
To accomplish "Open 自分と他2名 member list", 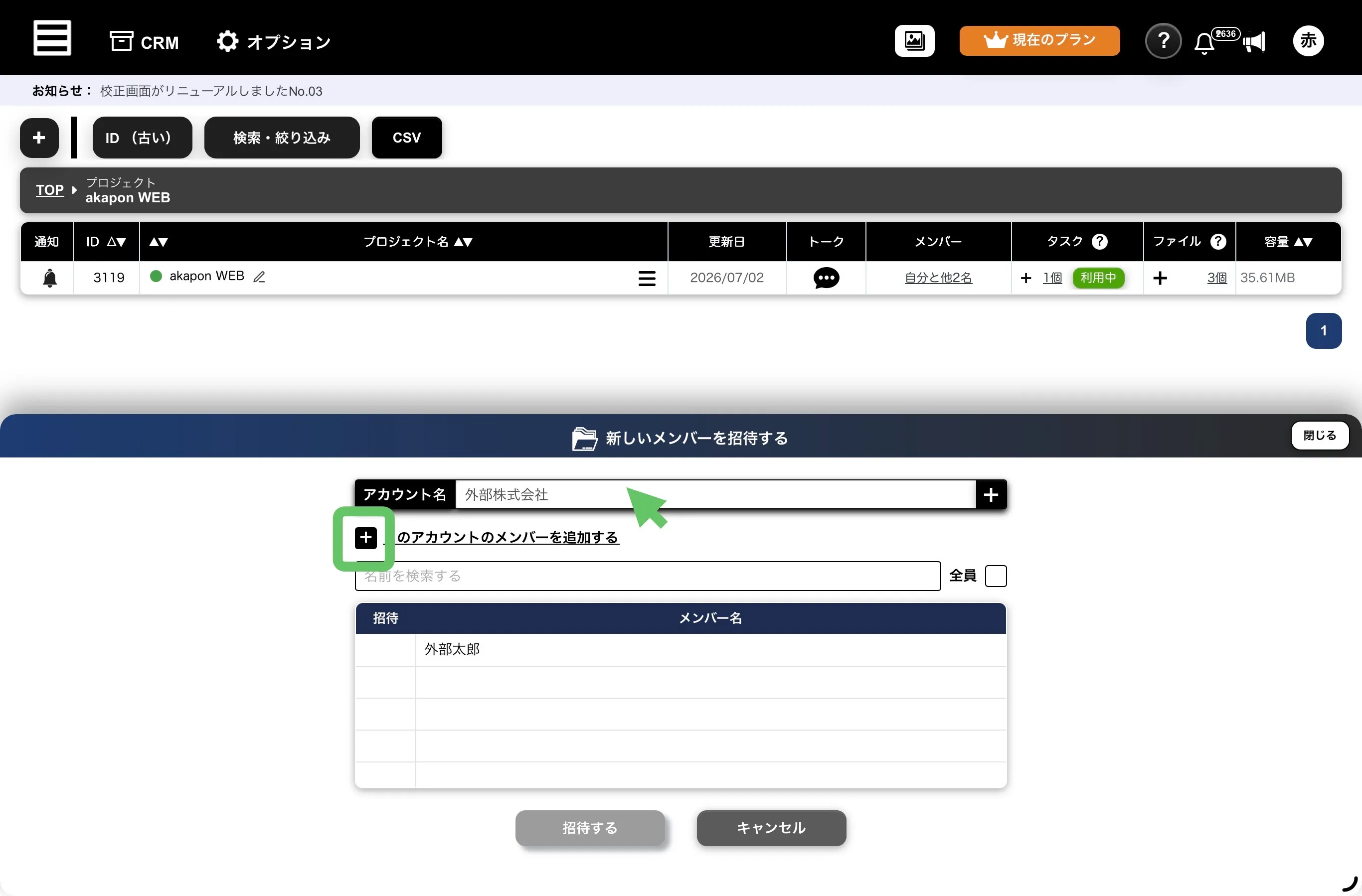I will (x=938, y=278).
